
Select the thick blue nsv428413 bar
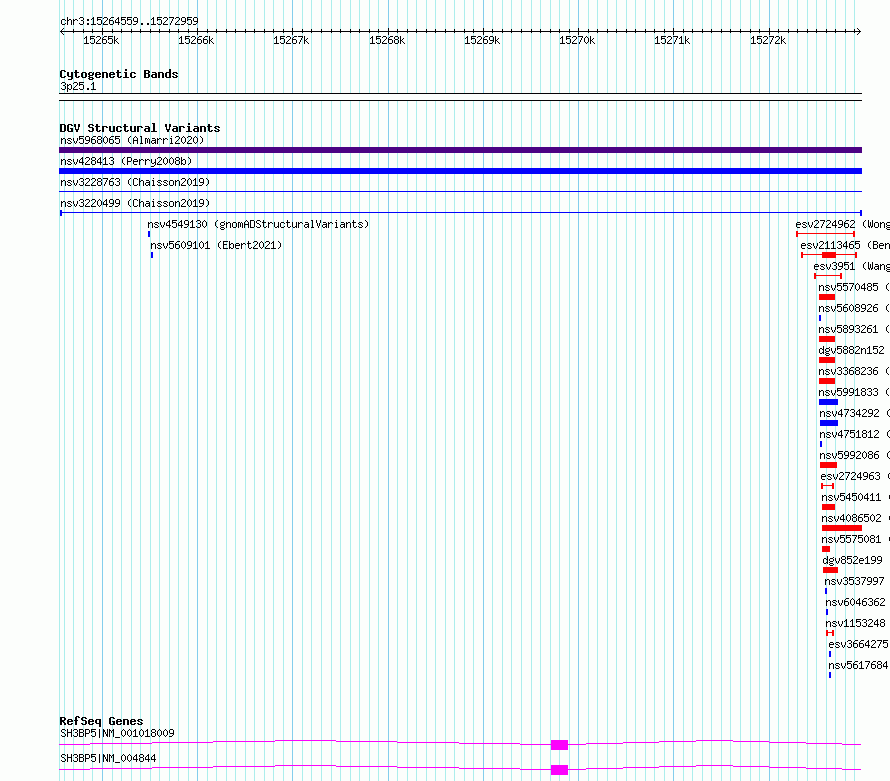click(x=460, y=171)
